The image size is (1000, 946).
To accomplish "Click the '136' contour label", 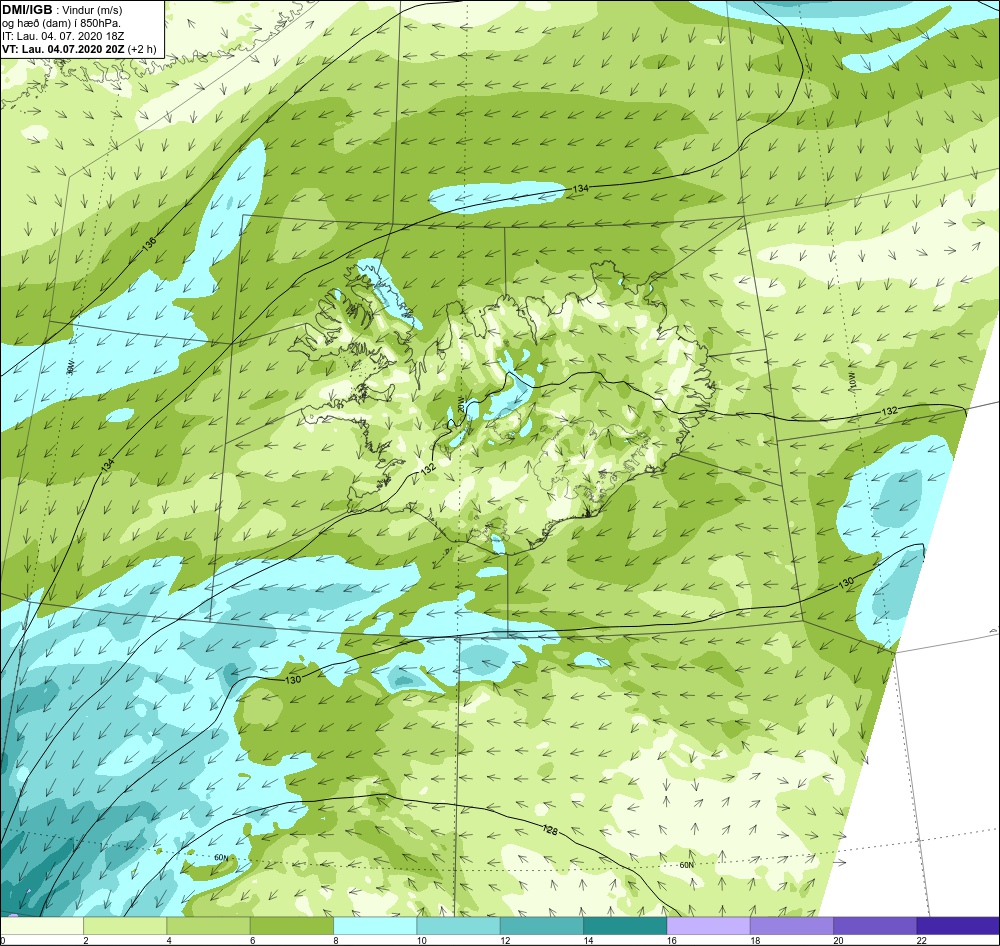I will tap(149, 245).
